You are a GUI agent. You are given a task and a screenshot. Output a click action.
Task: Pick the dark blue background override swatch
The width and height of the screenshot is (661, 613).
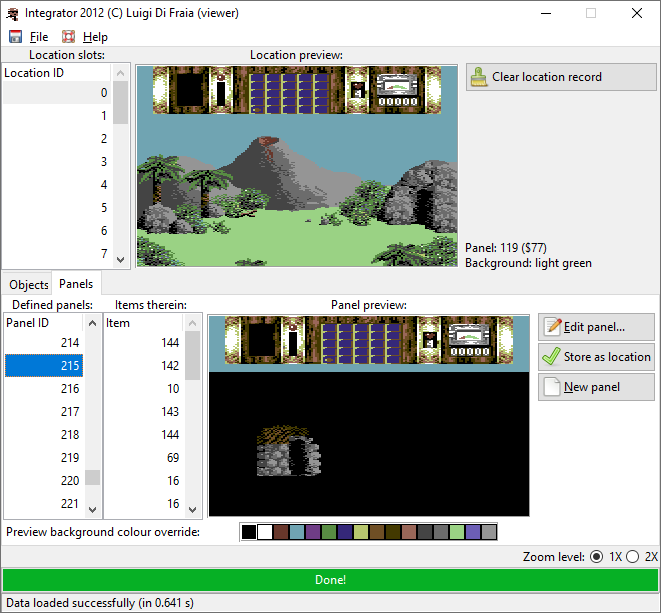coord(345,532)
